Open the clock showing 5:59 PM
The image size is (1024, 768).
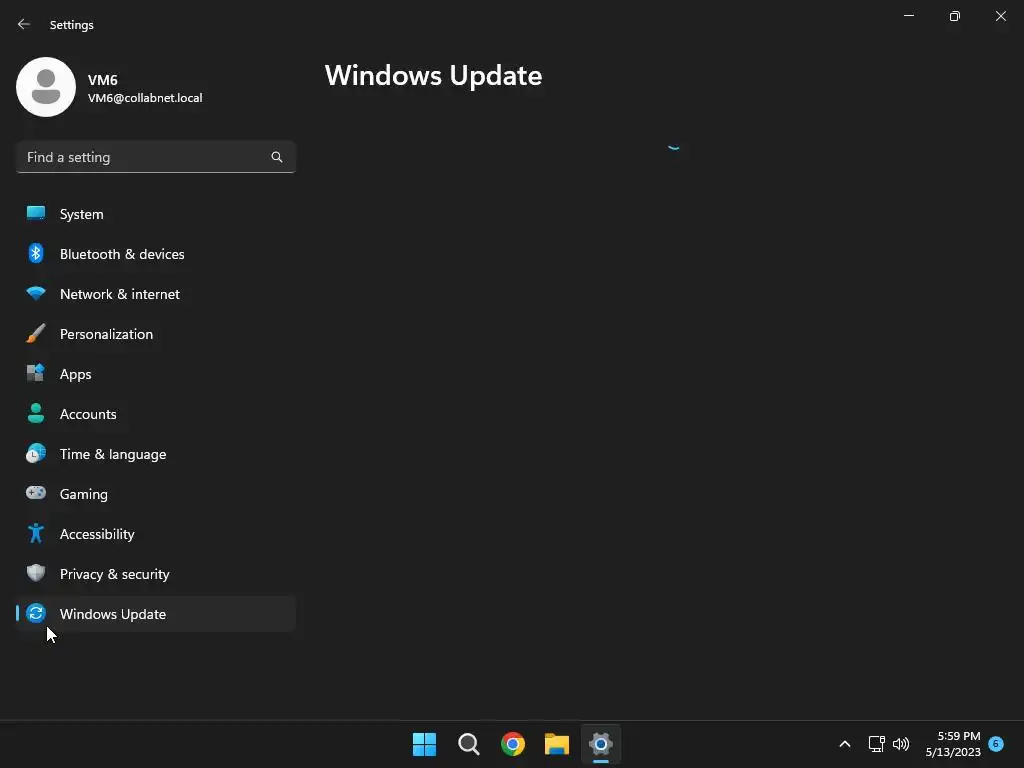point(959,736)
